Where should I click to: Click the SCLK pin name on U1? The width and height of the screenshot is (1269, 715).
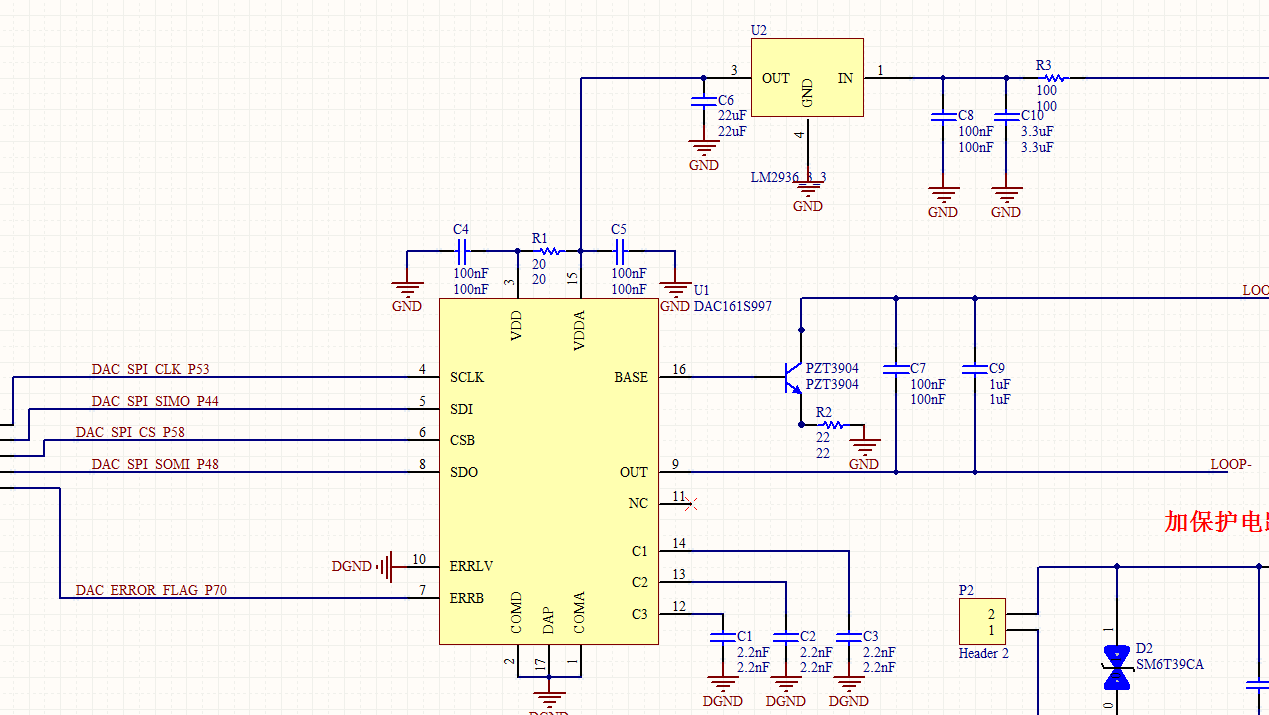pyautogui.click(x=467, y=377)
